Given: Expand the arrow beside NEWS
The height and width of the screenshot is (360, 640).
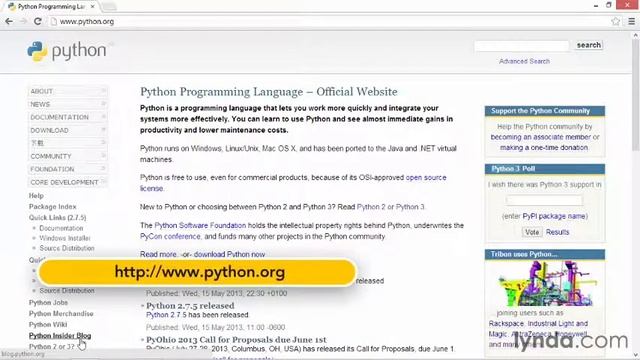Looking at the screenshot, I should [x=103, y=104].
